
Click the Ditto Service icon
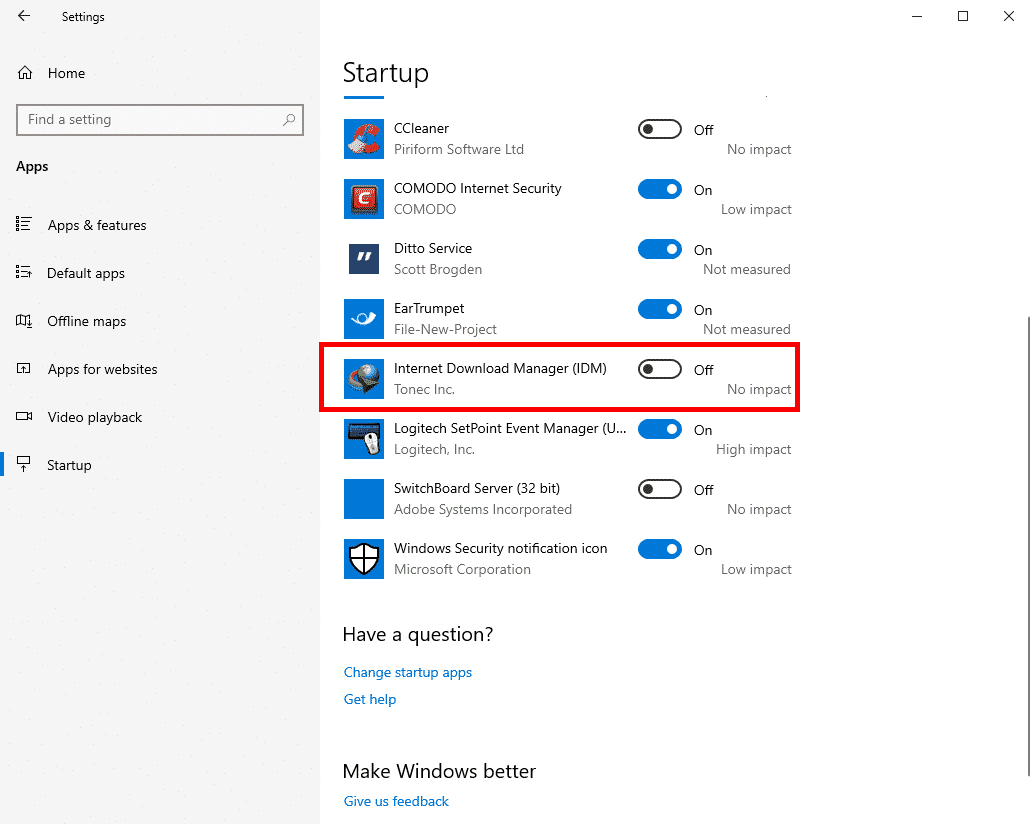pos(363,259)
